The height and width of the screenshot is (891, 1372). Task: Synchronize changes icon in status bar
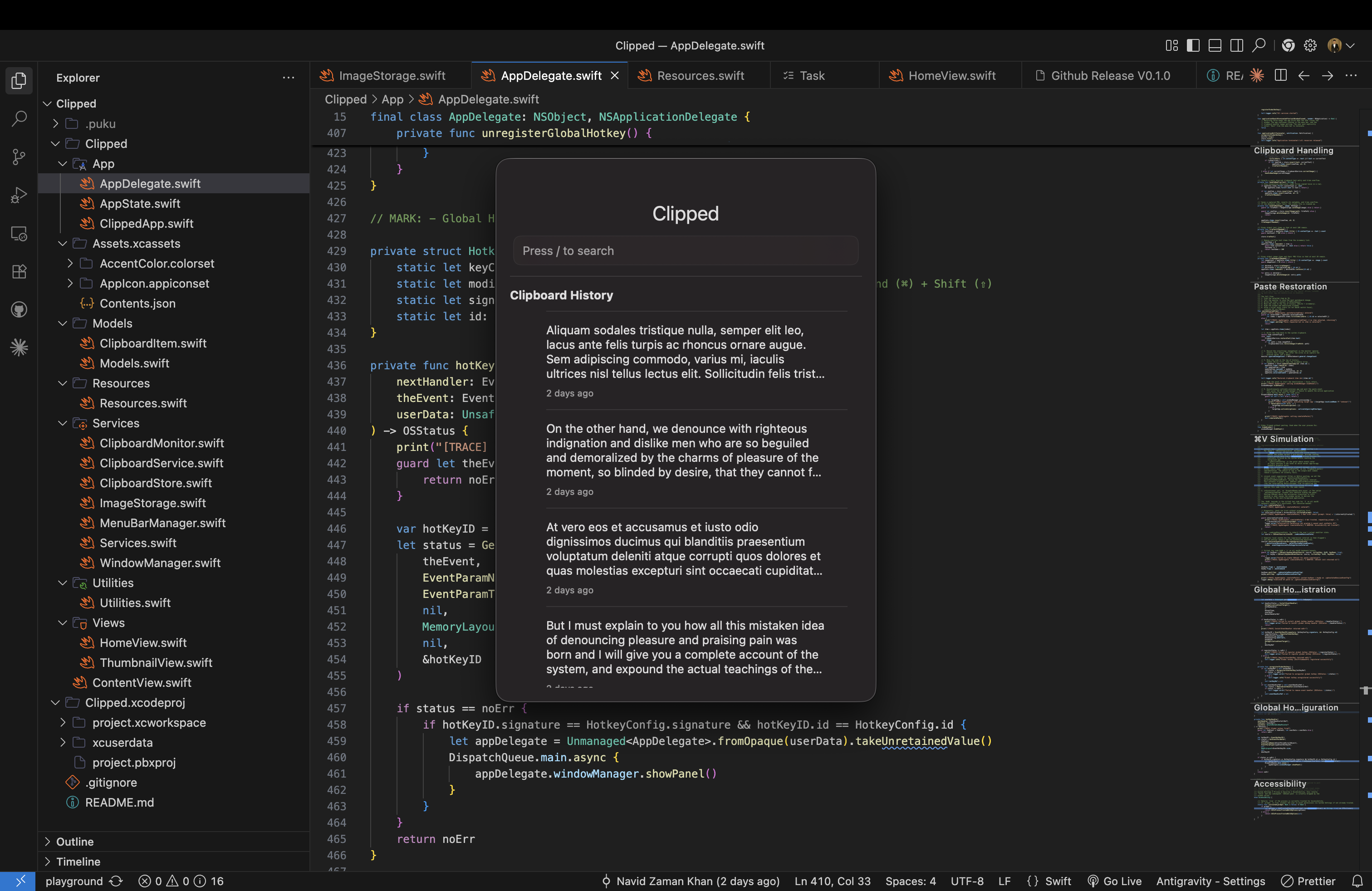point(116,881)
